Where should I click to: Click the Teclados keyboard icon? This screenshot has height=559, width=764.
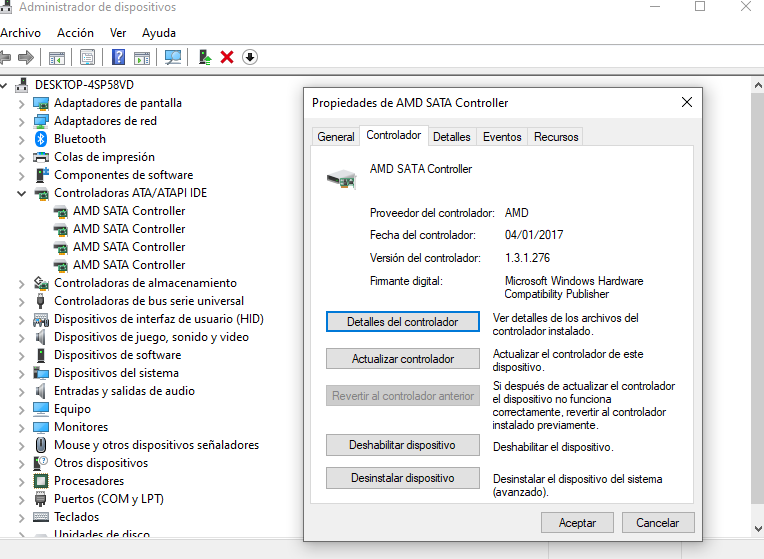[41, 517]
